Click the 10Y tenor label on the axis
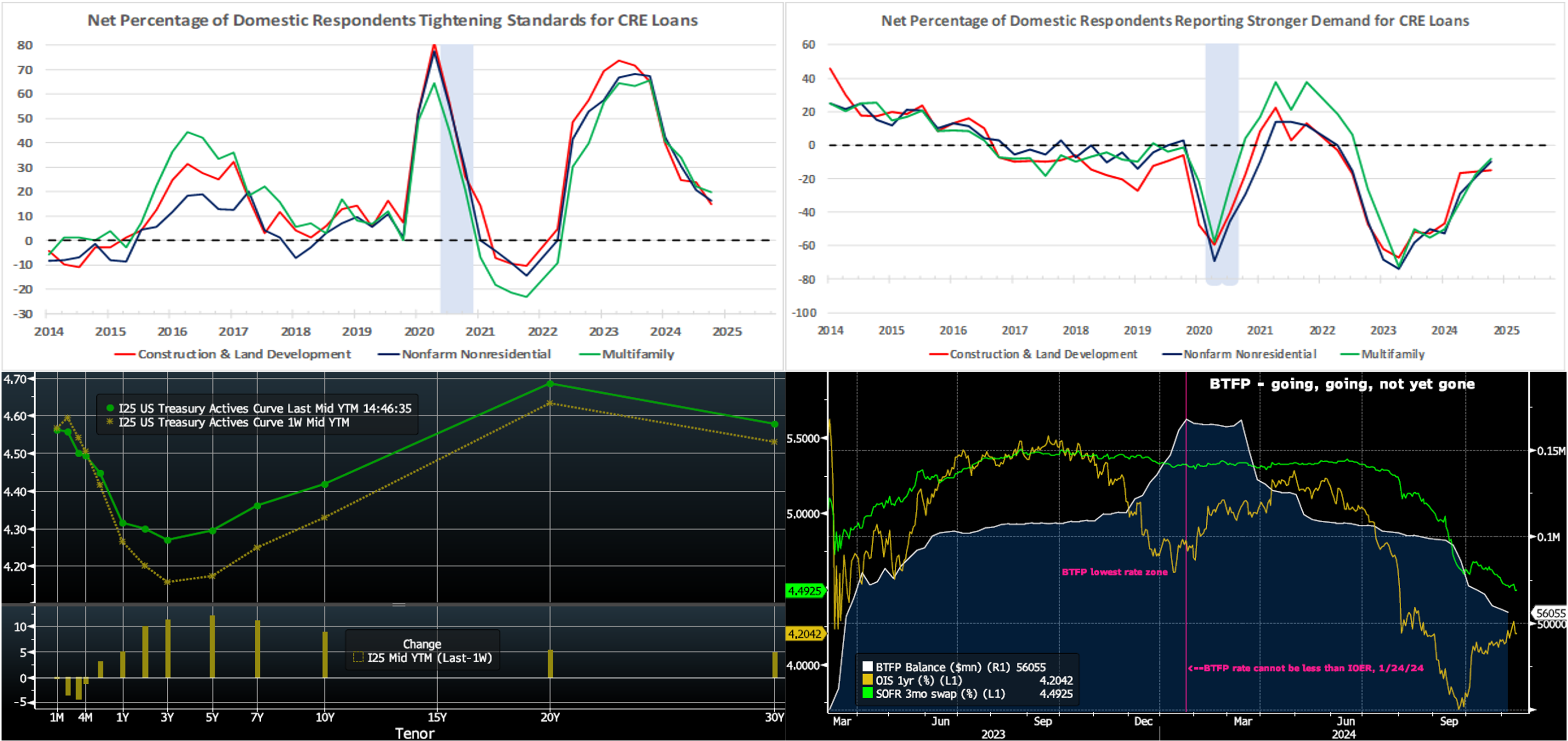Viewport: 1568px width, 741px height. pyautogui.click(x=325, y=717)
